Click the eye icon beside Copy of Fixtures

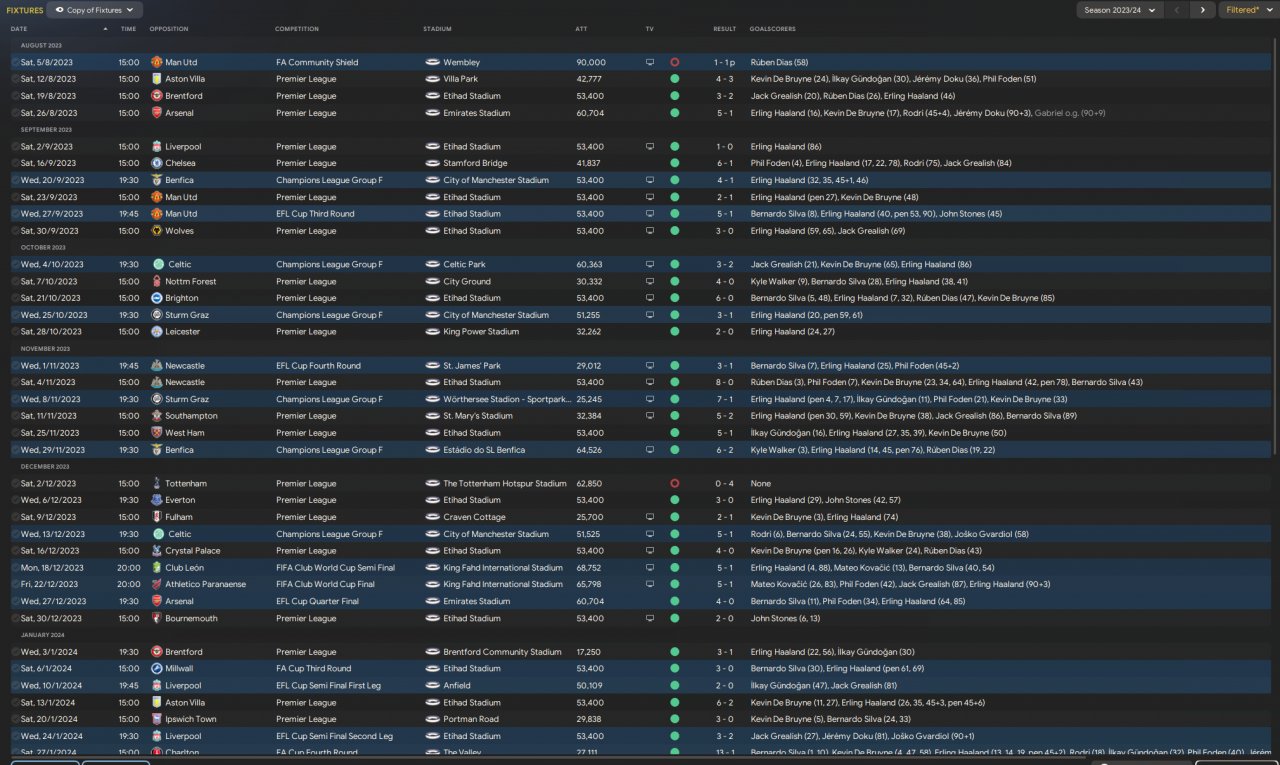(x=59, y=10)
